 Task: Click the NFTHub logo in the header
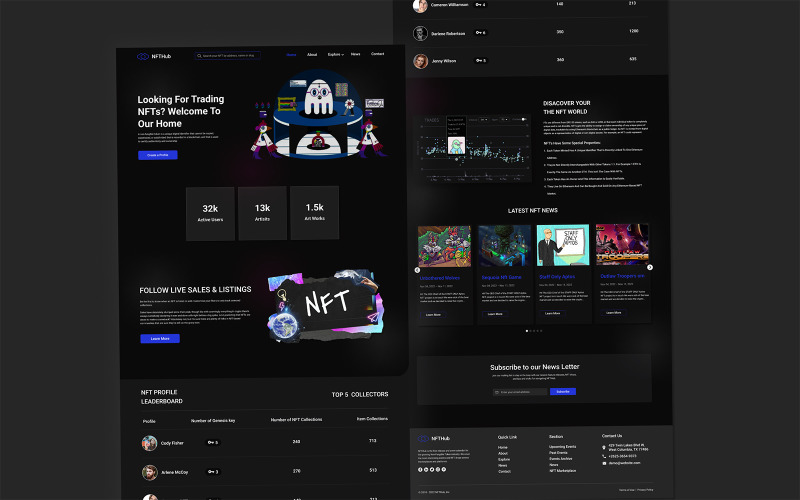(x=149, y=56)
